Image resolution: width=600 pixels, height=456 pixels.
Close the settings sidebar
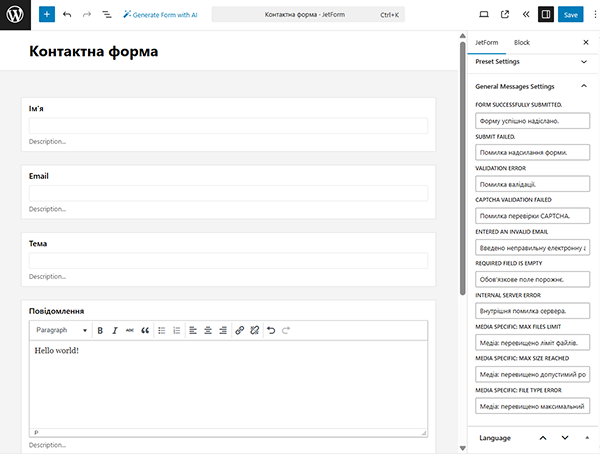point(586,42)
